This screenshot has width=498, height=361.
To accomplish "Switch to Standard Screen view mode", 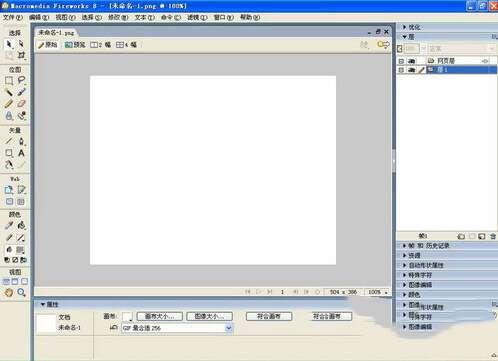I will (x=6, y=282).
